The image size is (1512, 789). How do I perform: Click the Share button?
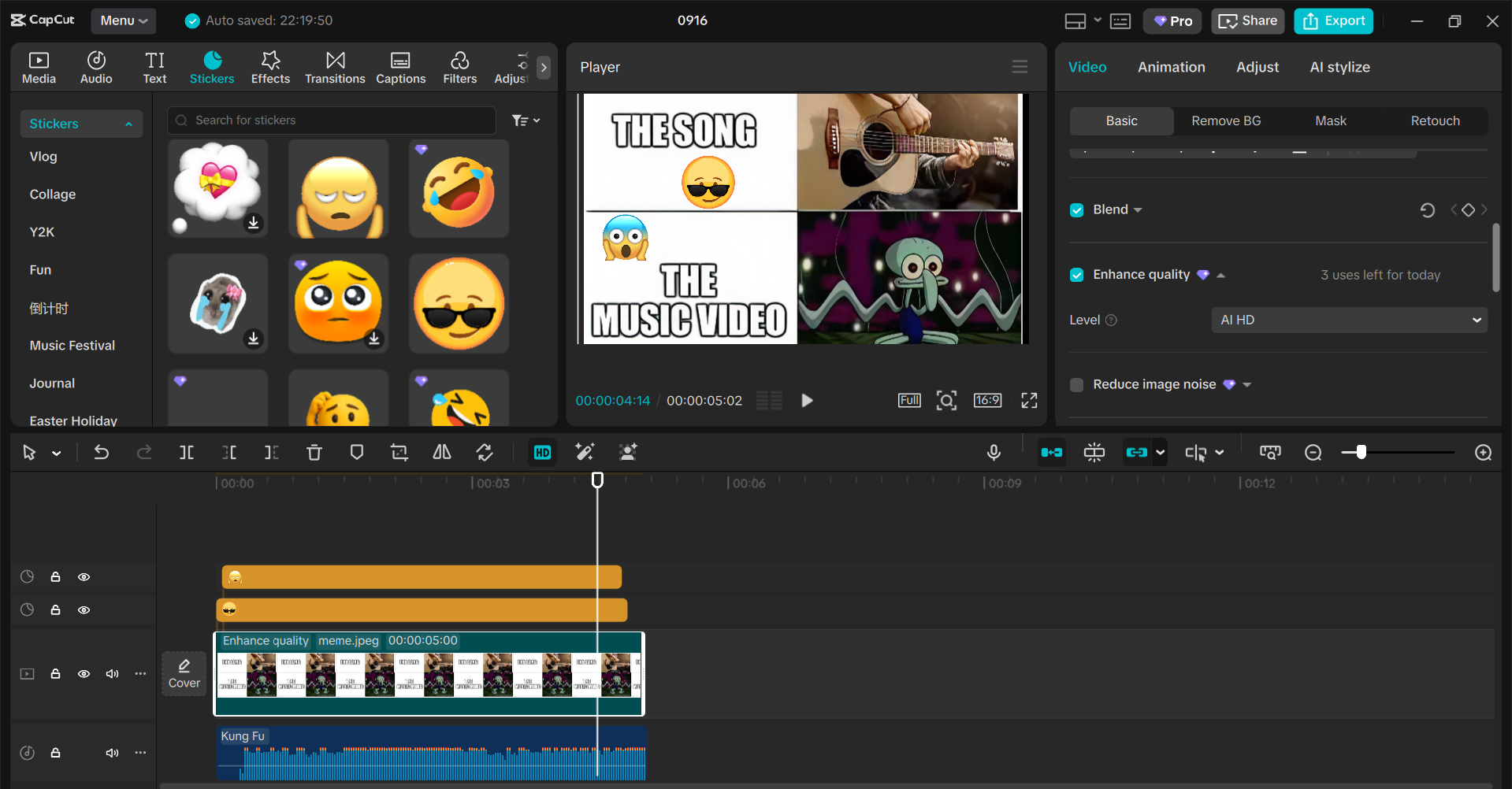1247,21
